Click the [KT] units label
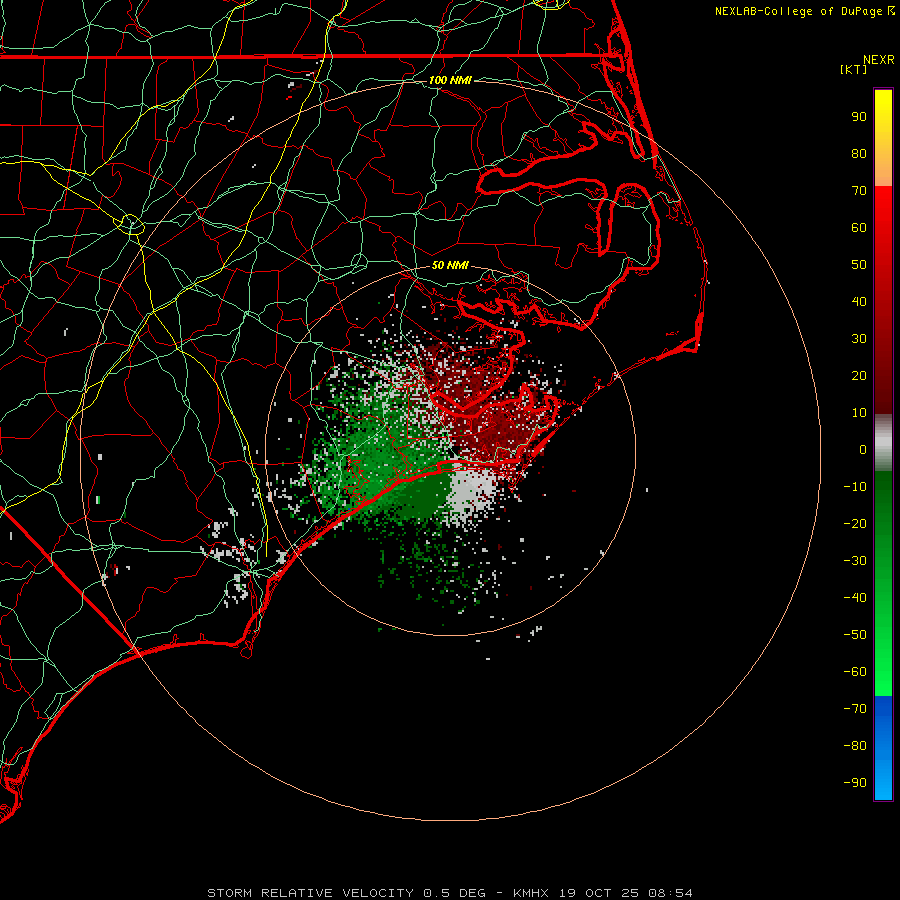 tap(854, 69)
